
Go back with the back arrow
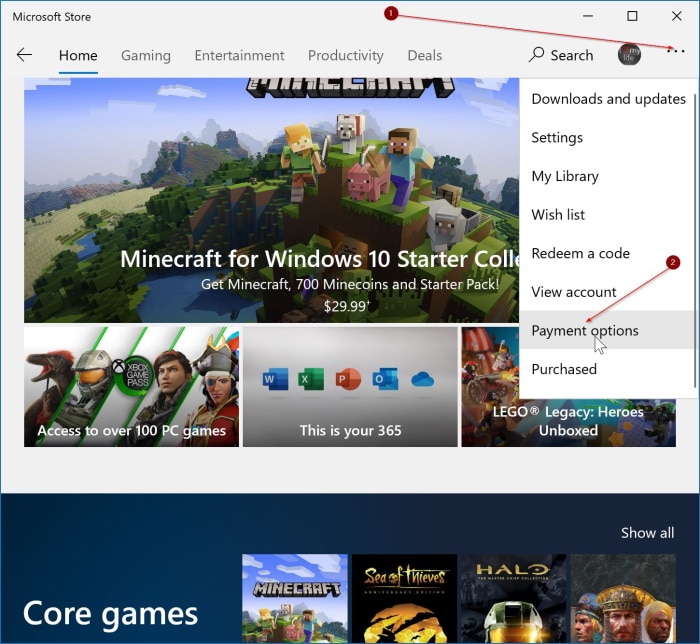tap(24, 55)
